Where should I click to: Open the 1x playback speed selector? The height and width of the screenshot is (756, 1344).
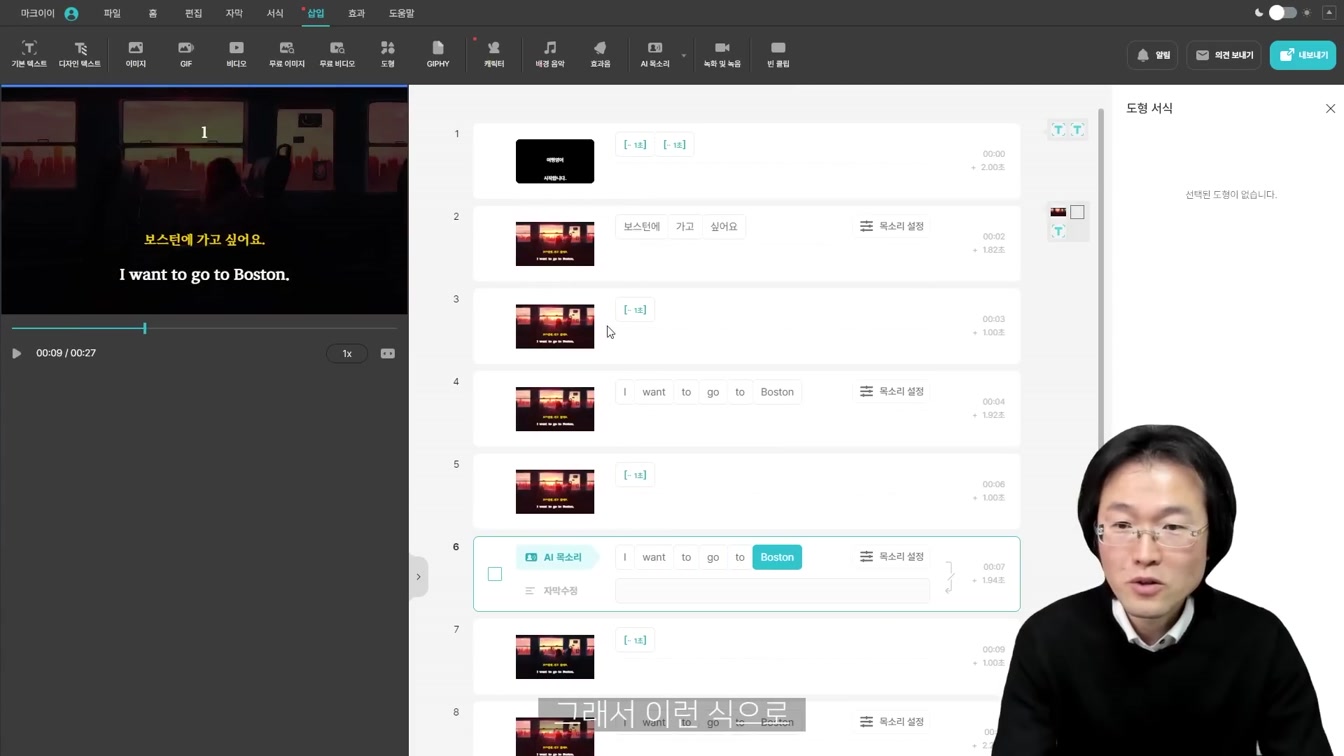point(347,353)
